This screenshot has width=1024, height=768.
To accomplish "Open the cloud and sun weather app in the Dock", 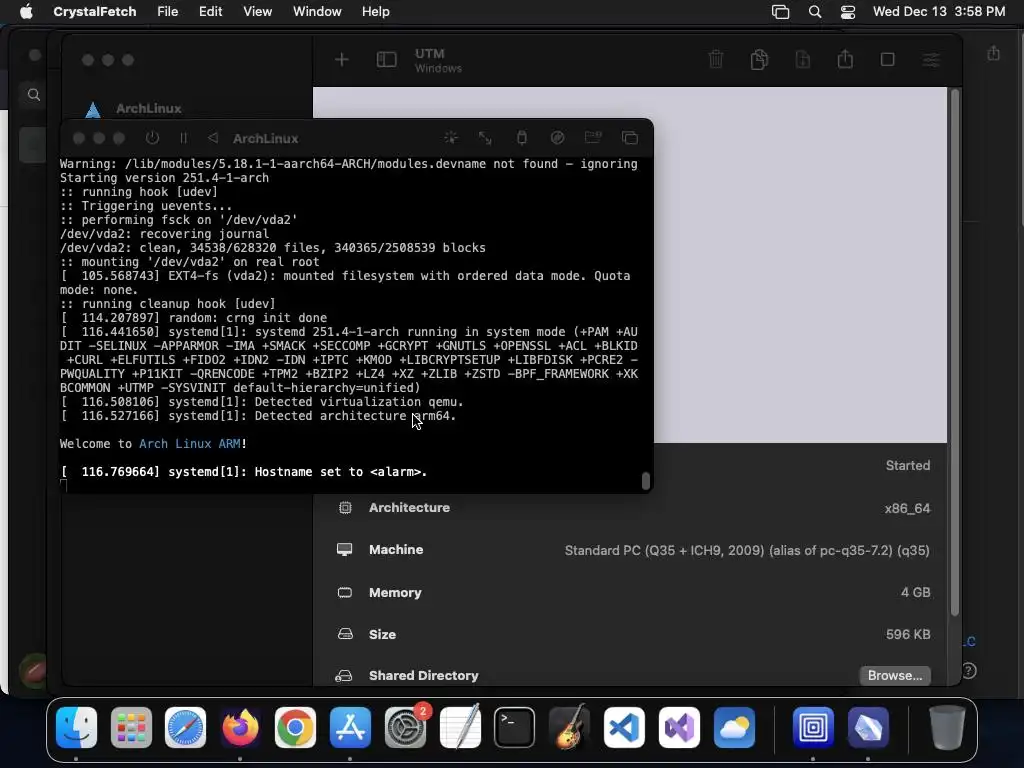I will (734, 727).
